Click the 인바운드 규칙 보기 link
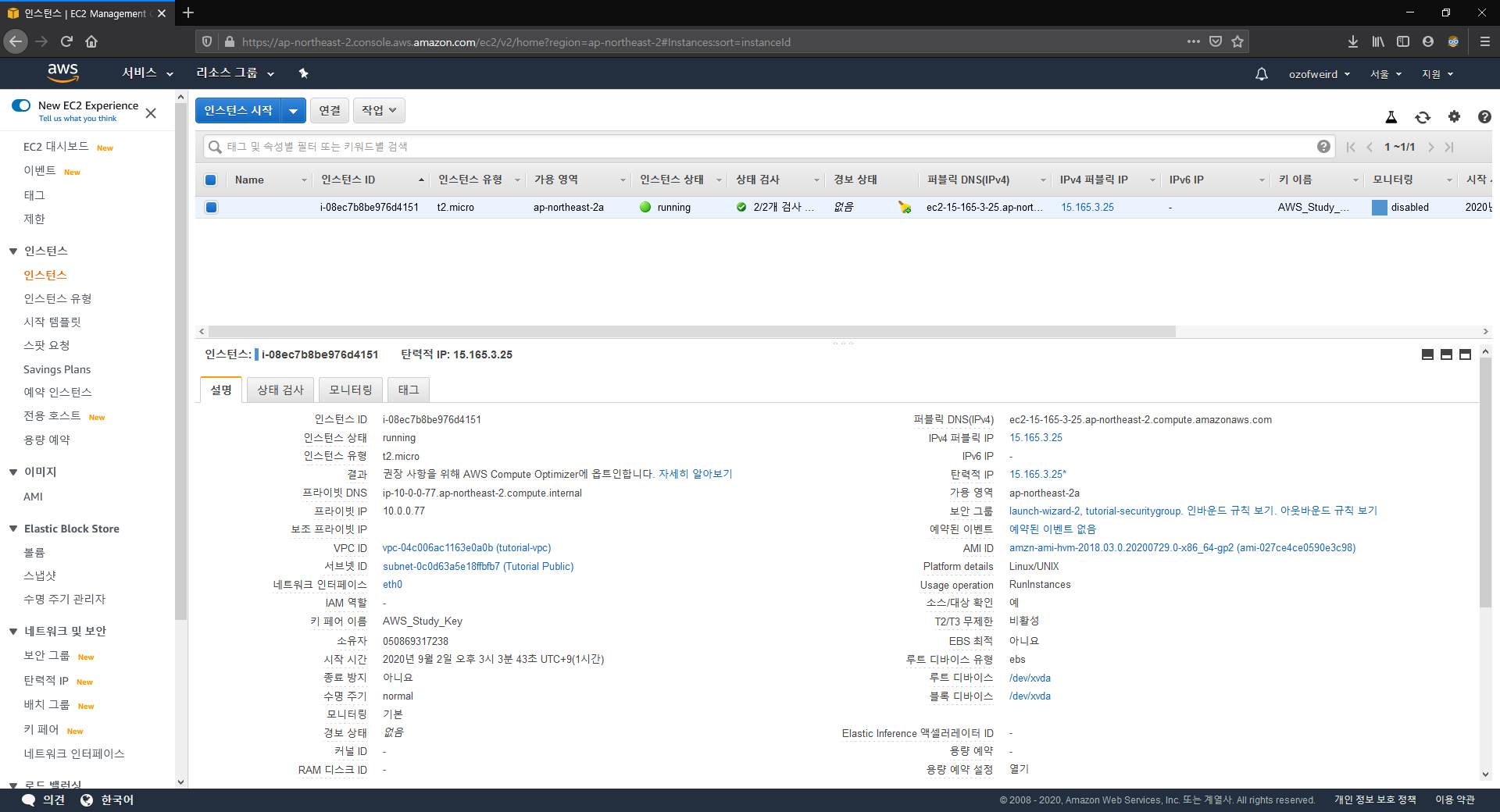Screen dimensions: 1500x812 coord(1230,511)
